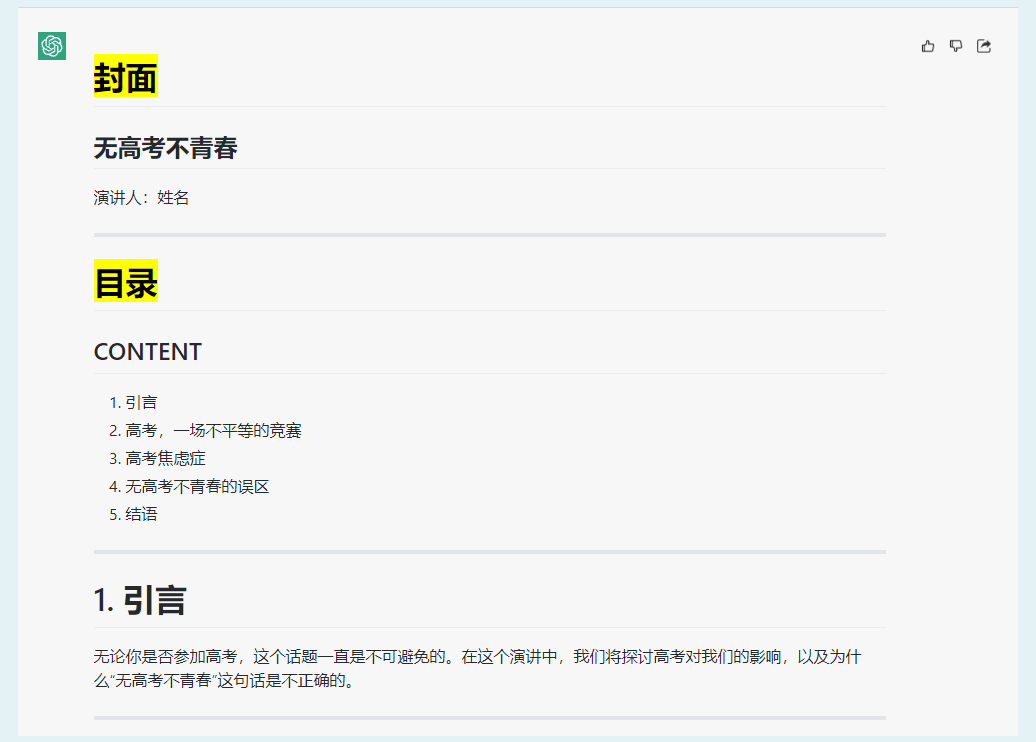
Task: Click the divider line above 1. 引言
Action: 489,551
